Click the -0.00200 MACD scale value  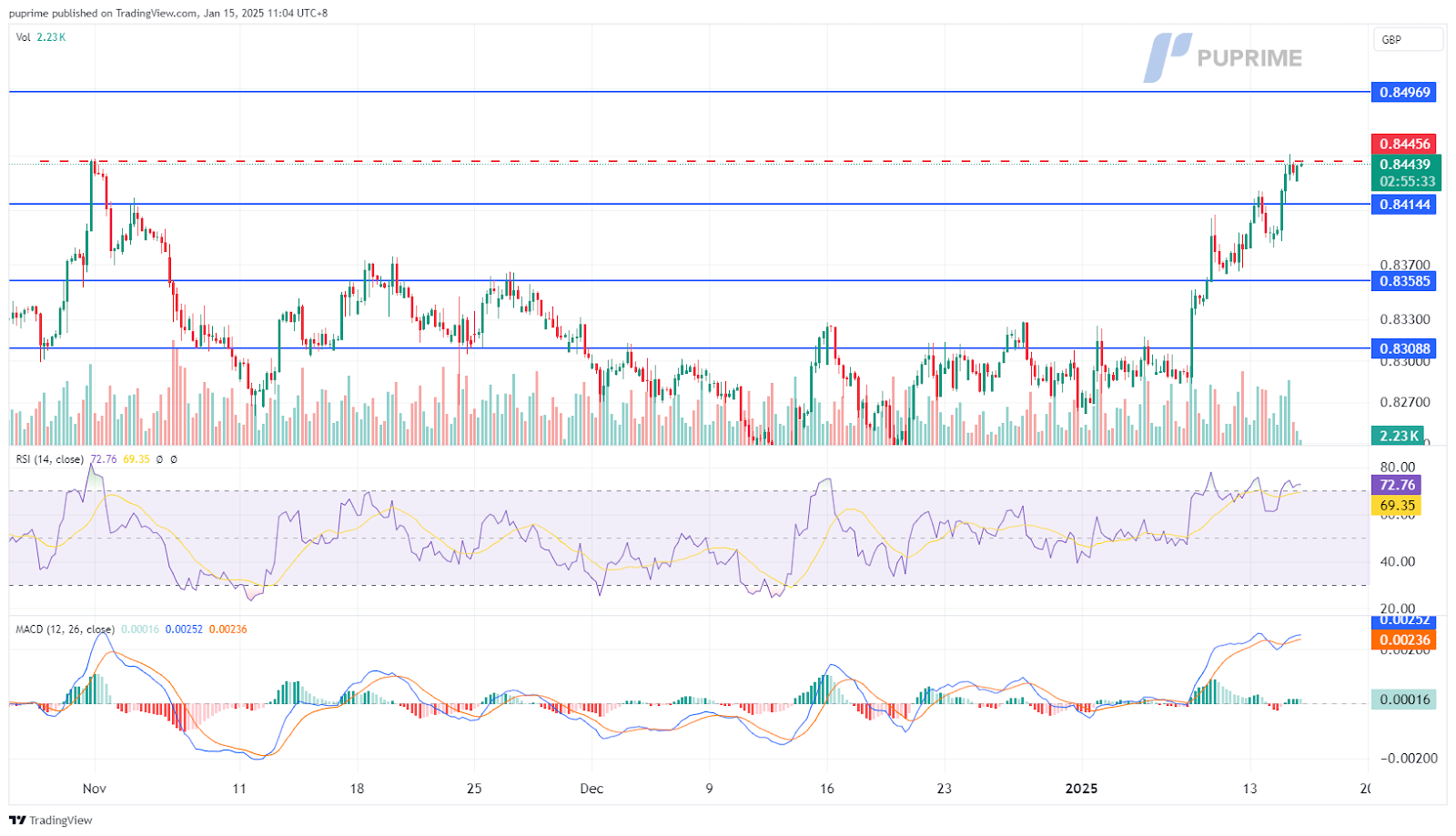tap(1409, 758)
